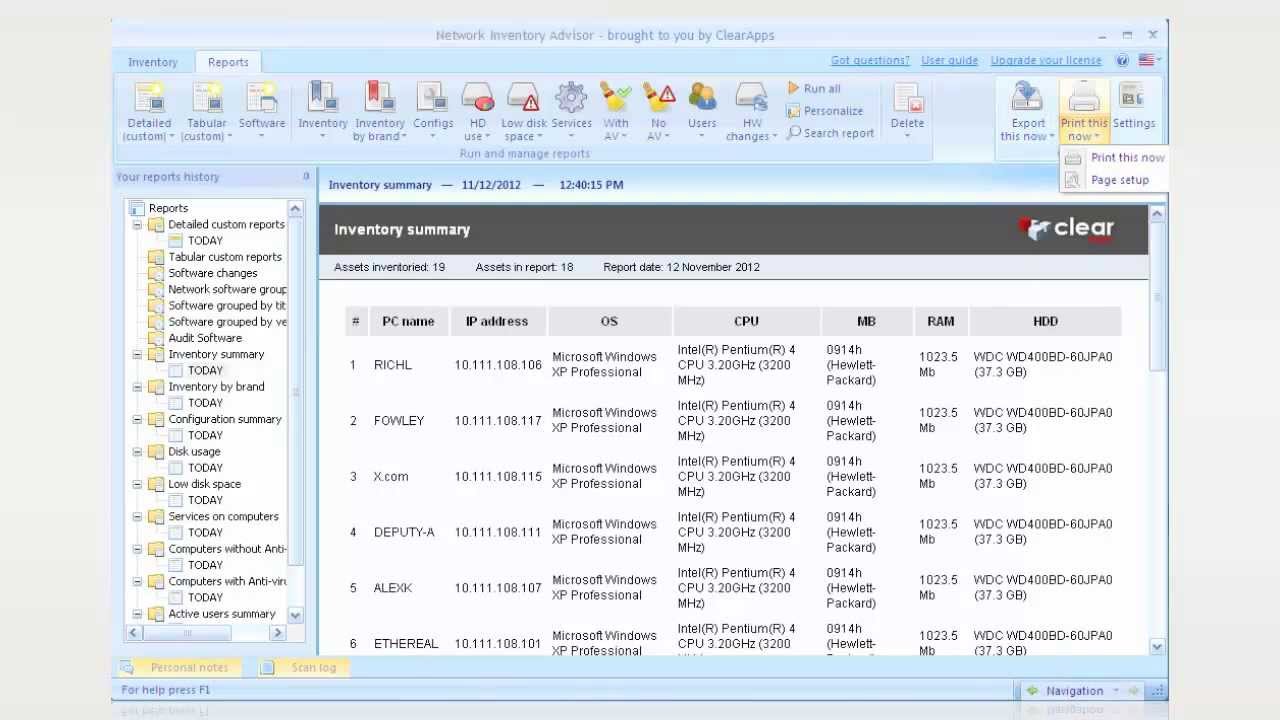The height and width of the screenshot is (720, 1280).
Task: Click the No AV report icon
Action: pyautogui.click(x=658, y=98)
